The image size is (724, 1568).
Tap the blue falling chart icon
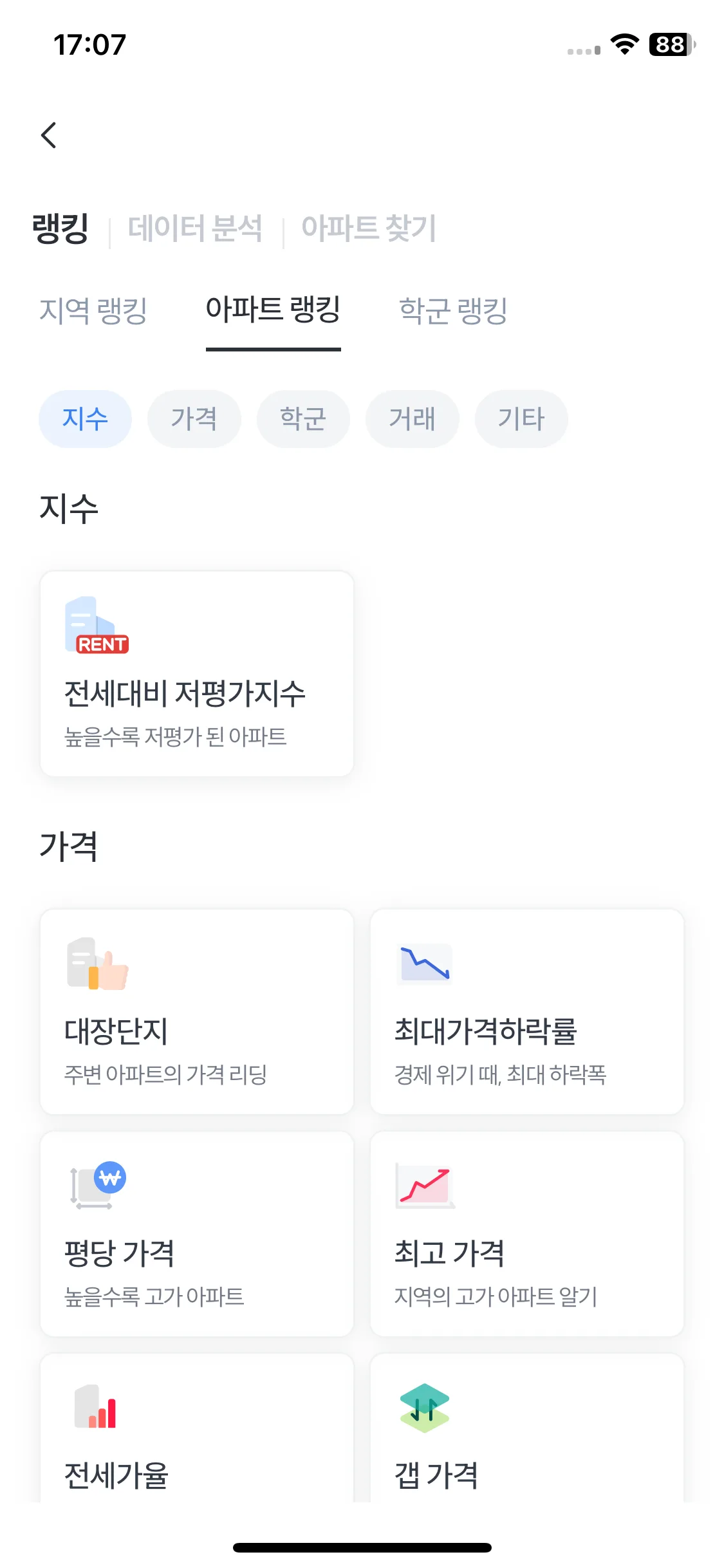pyautogui.click(x=425, y=964)
